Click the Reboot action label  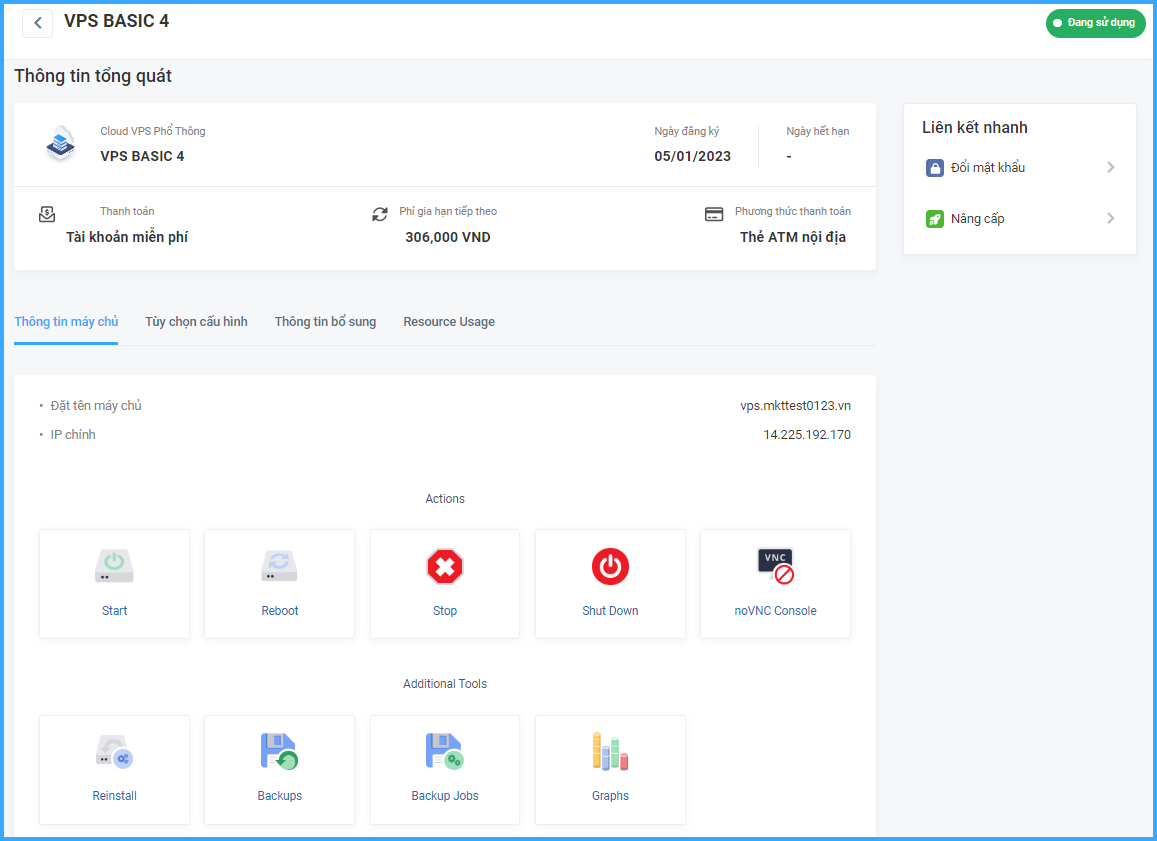coord(280,611)
